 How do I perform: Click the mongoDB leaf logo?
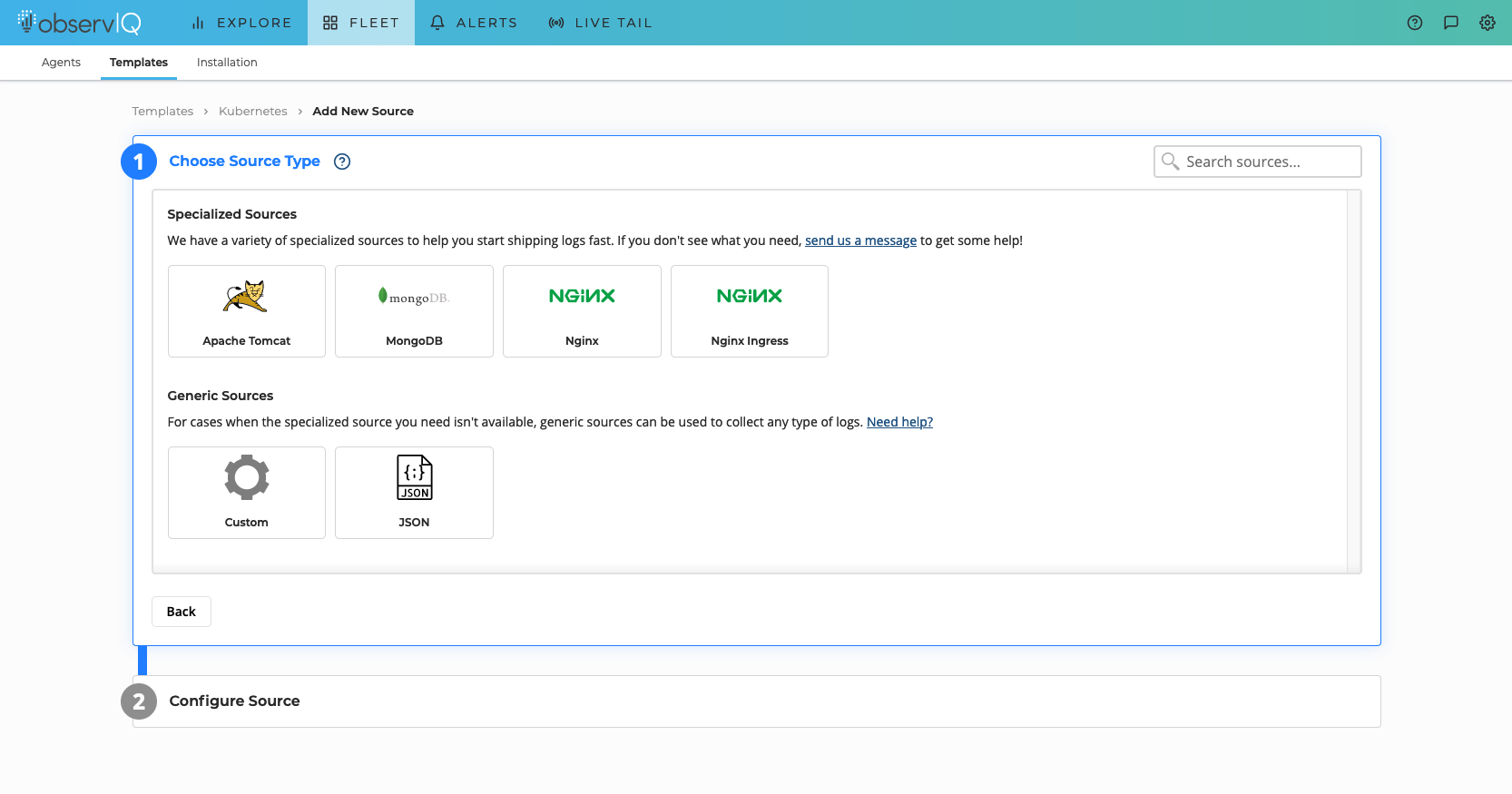(414, 297)
